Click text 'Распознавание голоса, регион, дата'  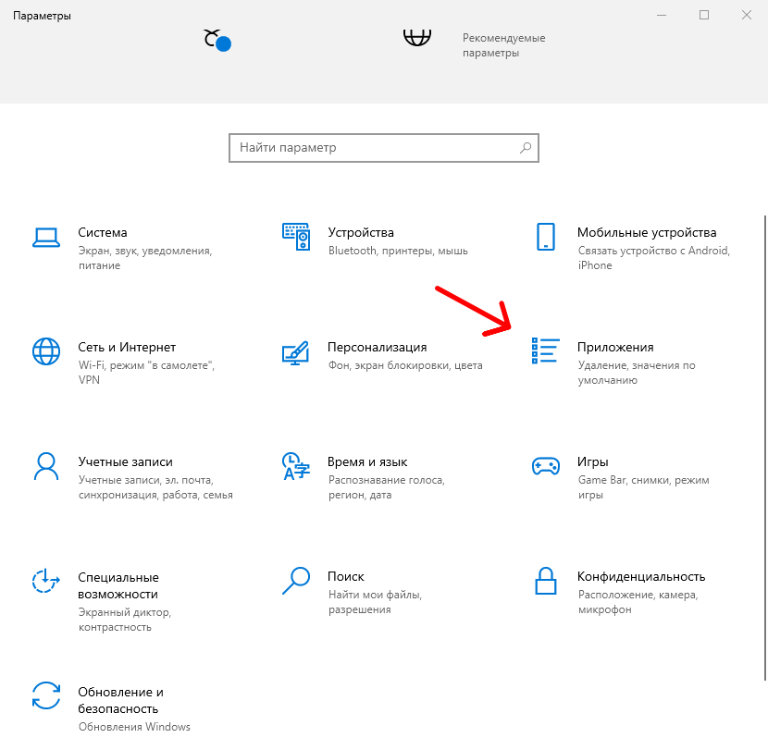pyautogui.click(x=386, y=487)
